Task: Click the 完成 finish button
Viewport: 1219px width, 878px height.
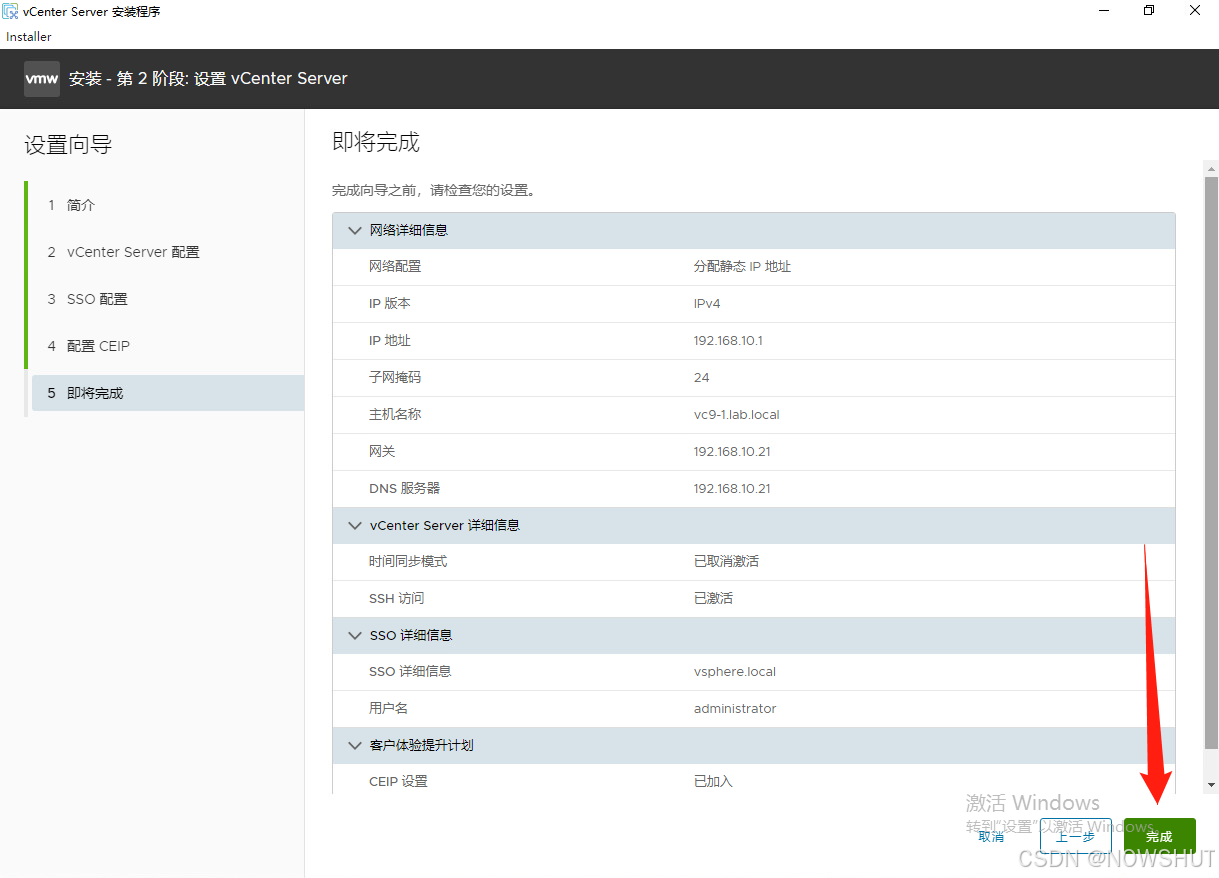Action: tap(1159, 836)
